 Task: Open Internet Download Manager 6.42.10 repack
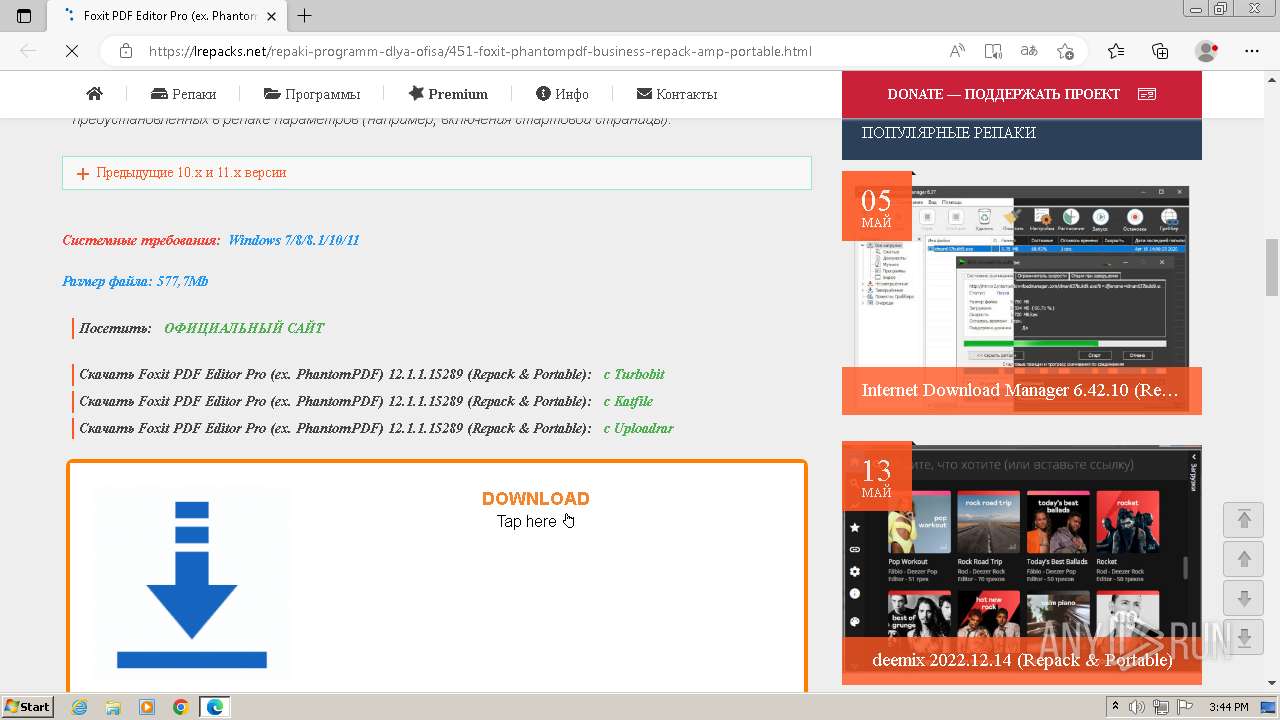(1021, 391)
